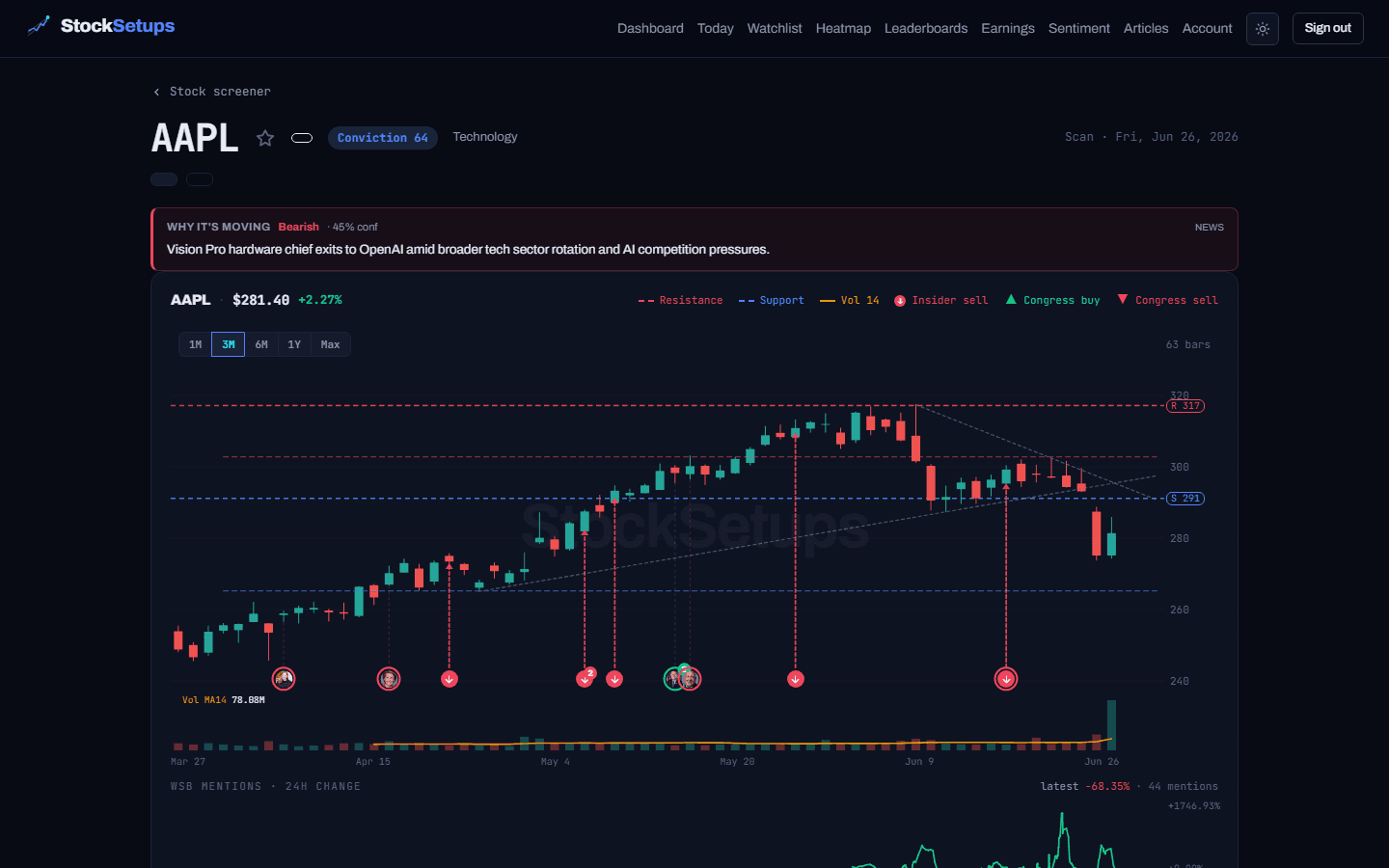This screenshot has height=868, width=1389.
Task: Select the 3M chart range
Action: click(229, 344)
